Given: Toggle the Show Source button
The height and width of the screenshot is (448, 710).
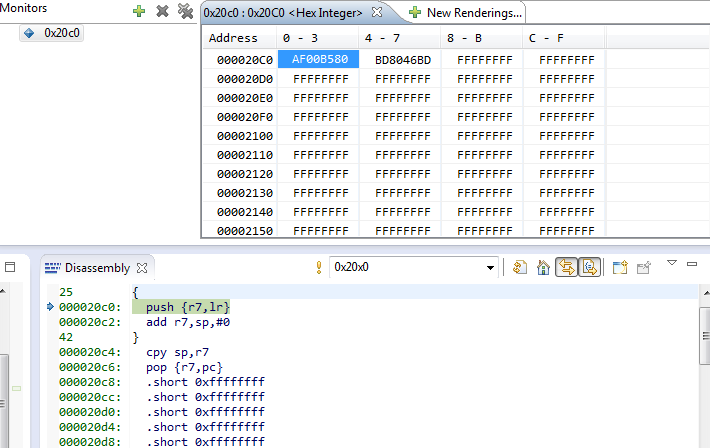Looking at the screenshot, I should pos(590,267).
